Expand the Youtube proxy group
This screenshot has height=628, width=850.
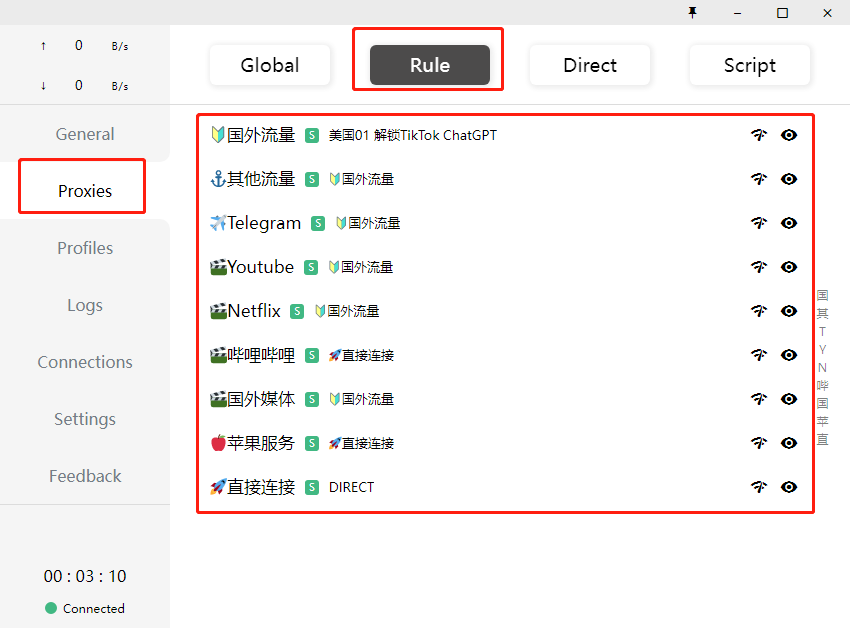[504, 267]
